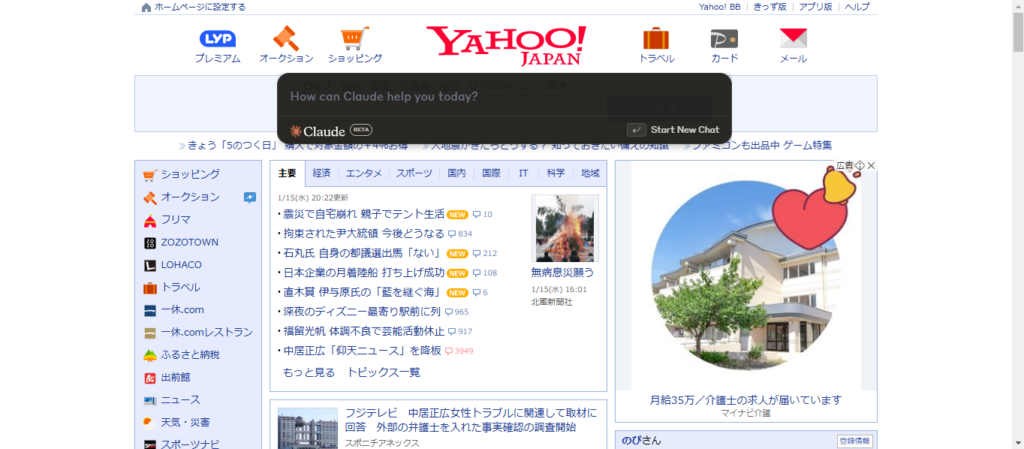Click comment icon for 拘束された尹大統領 headline

click(452, 234)
